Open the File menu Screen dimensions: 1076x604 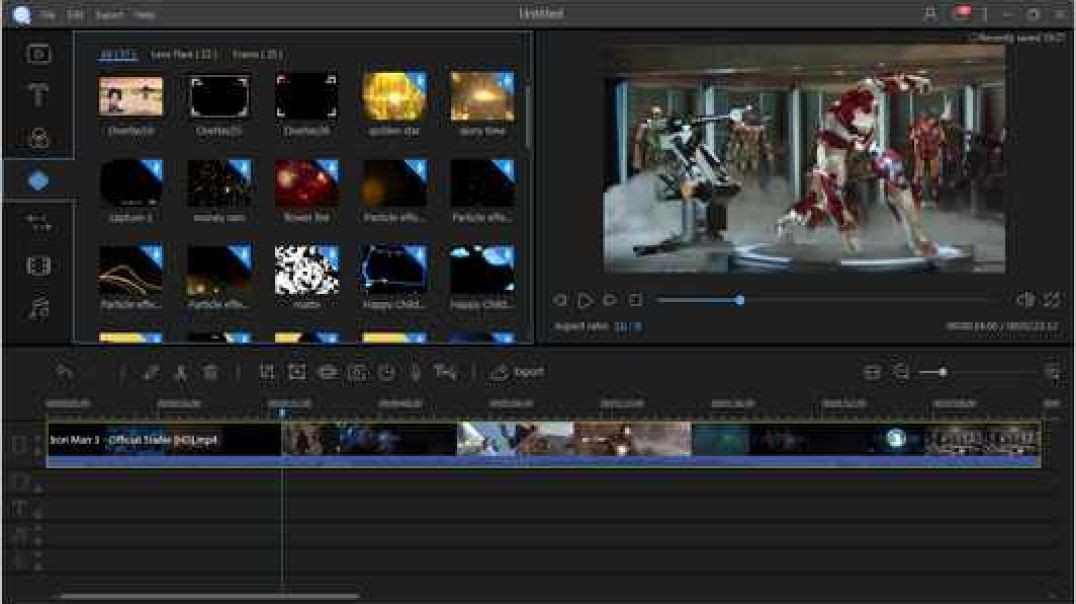(x=47, y=14)
